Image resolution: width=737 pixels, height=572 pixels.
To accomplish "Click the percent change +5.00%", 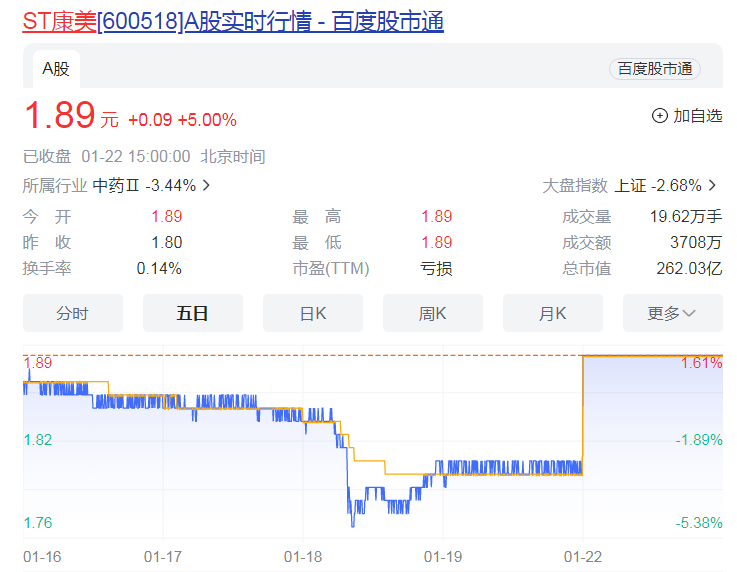I will coord(207,120).
